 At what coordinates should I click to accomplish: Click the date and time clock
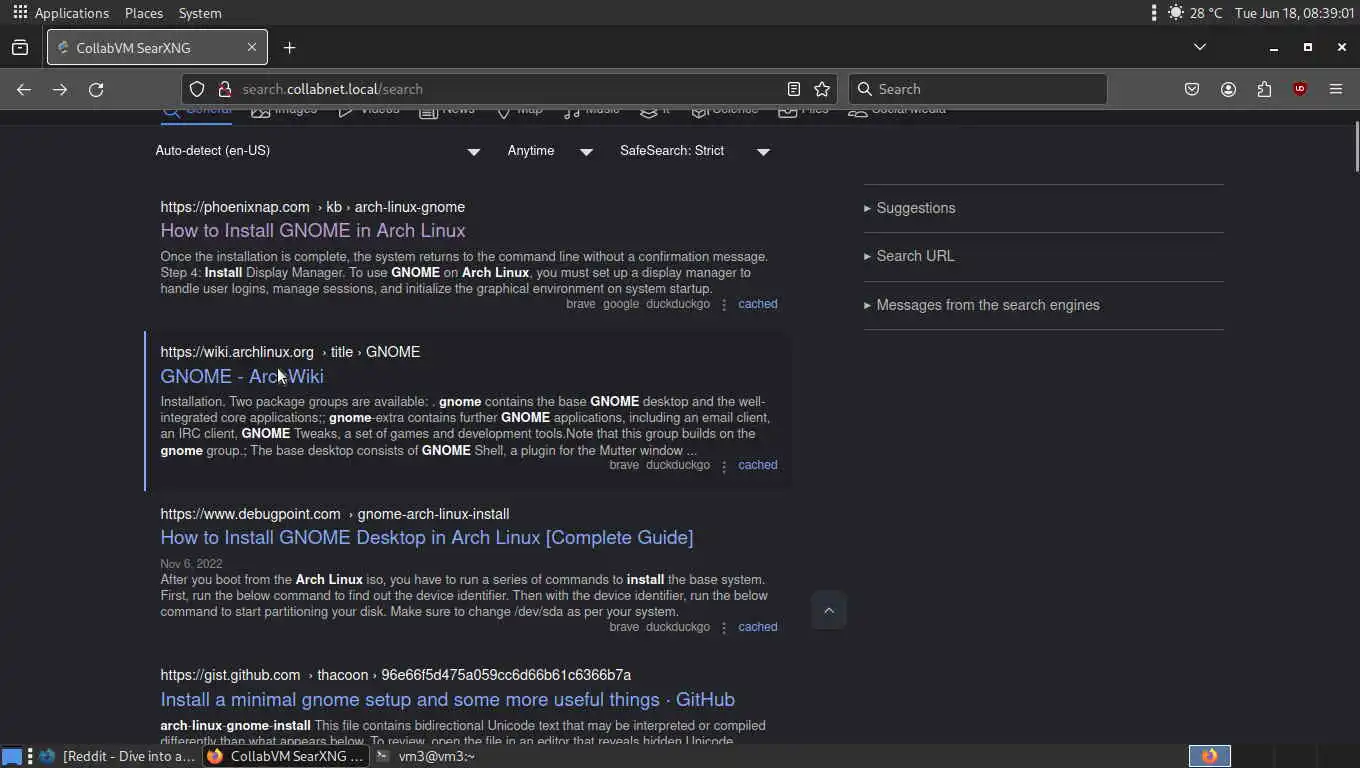1294,13
